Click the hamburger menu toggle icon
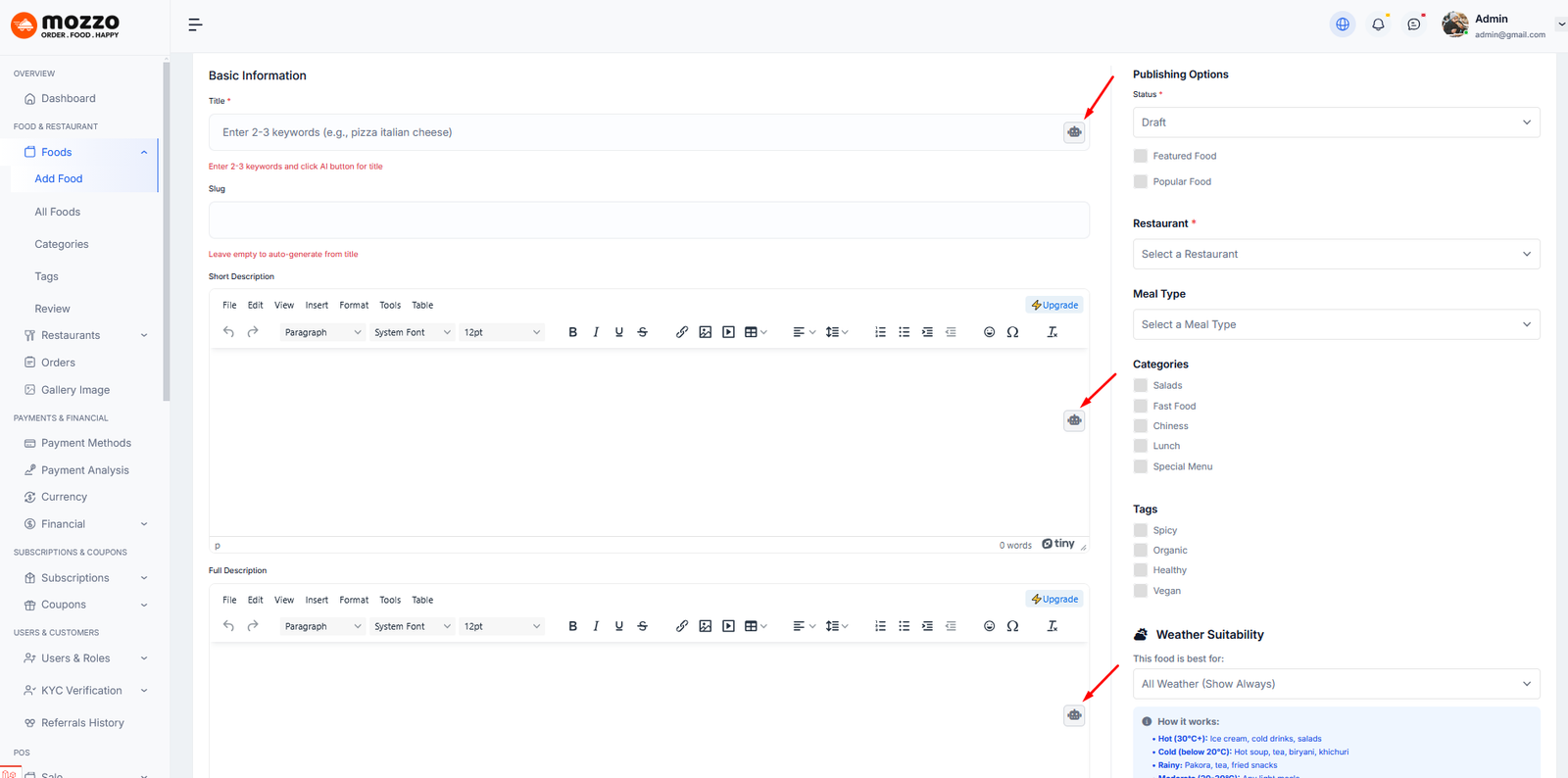The height and width of the screenshot is (778, 1568). [195, 24]
